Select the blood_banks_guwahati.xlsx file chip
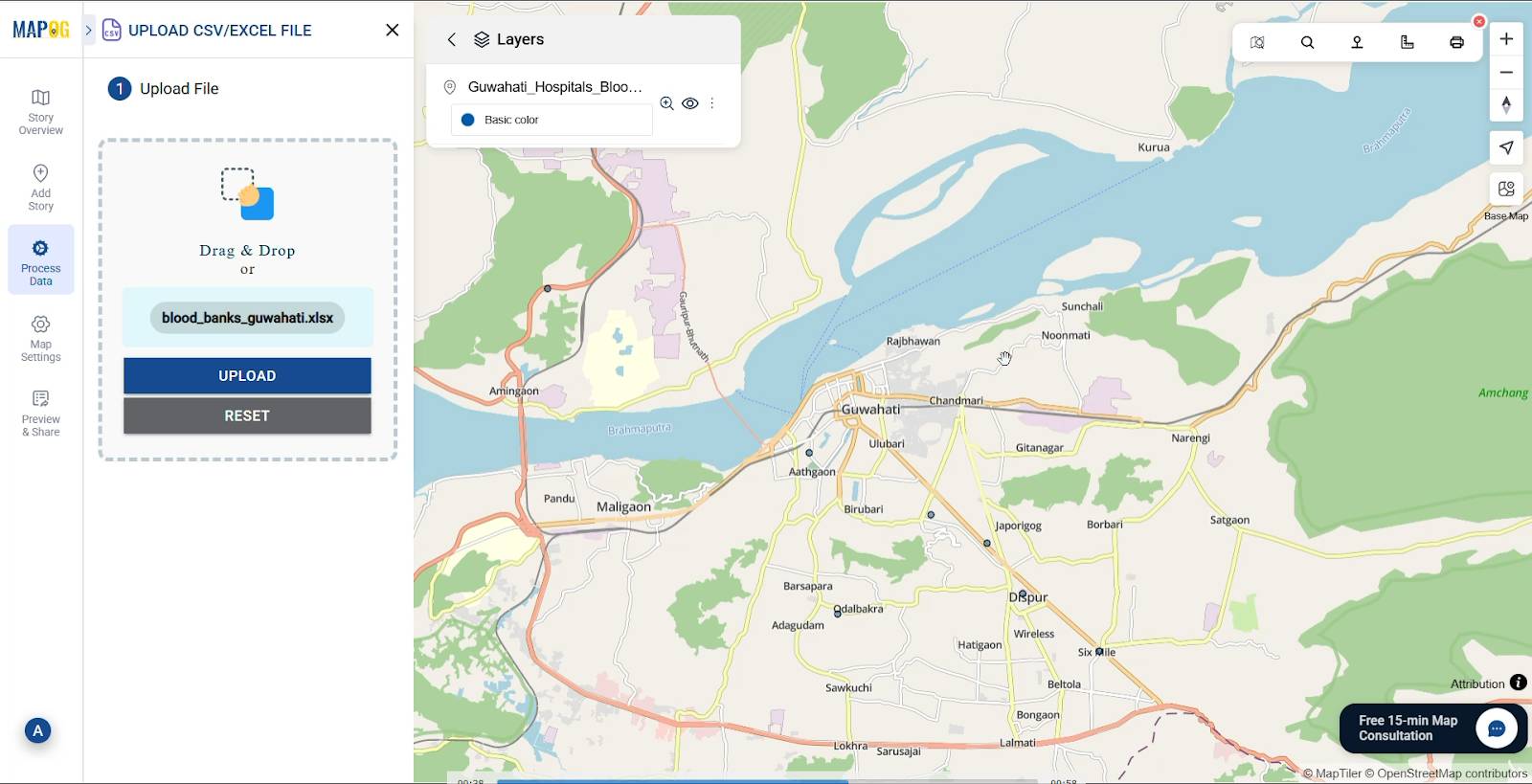The image size is (1532, 784). (247, 318)
